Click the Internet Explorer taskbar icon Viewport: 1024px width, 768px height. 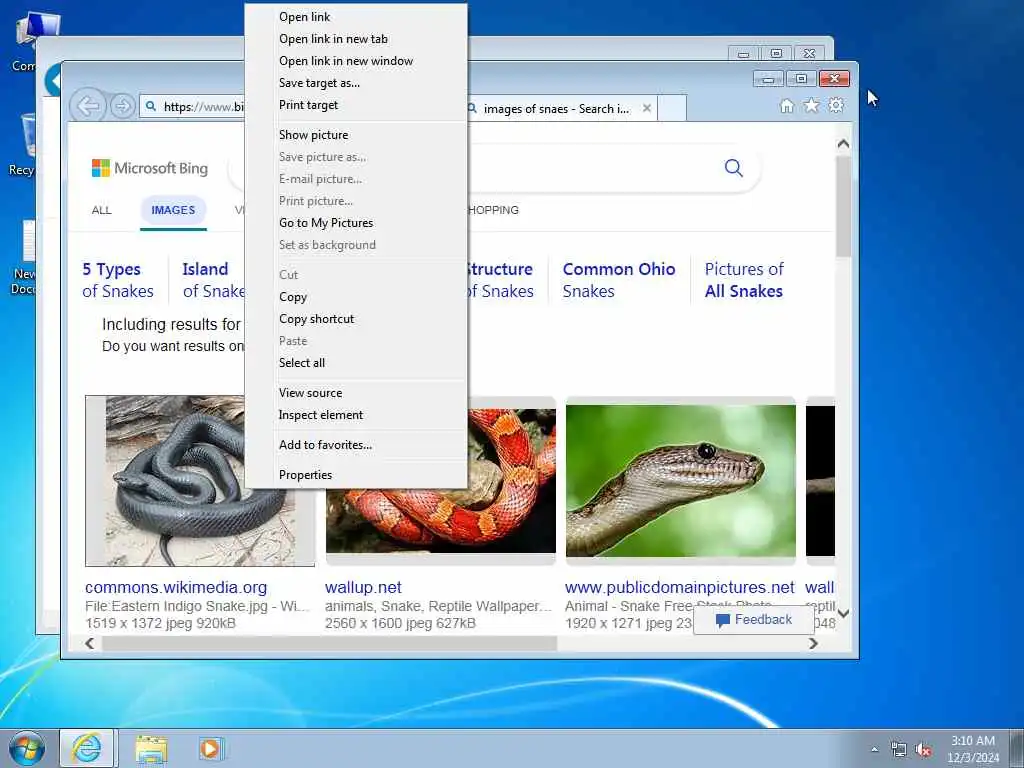[x=87, y=748]
